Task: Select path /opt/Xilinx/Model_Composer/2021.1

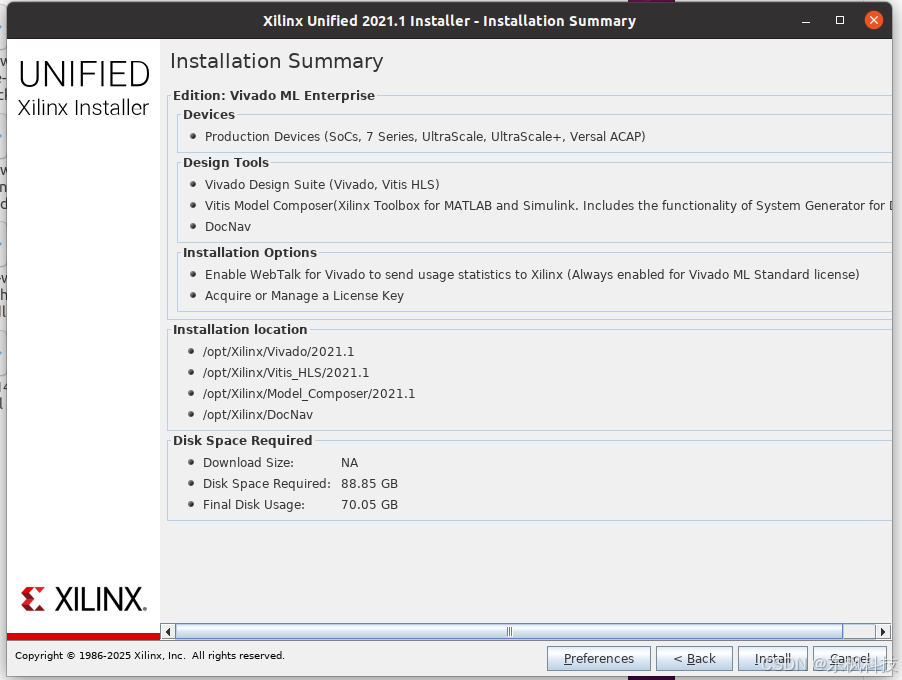Action: coord(308,394)
